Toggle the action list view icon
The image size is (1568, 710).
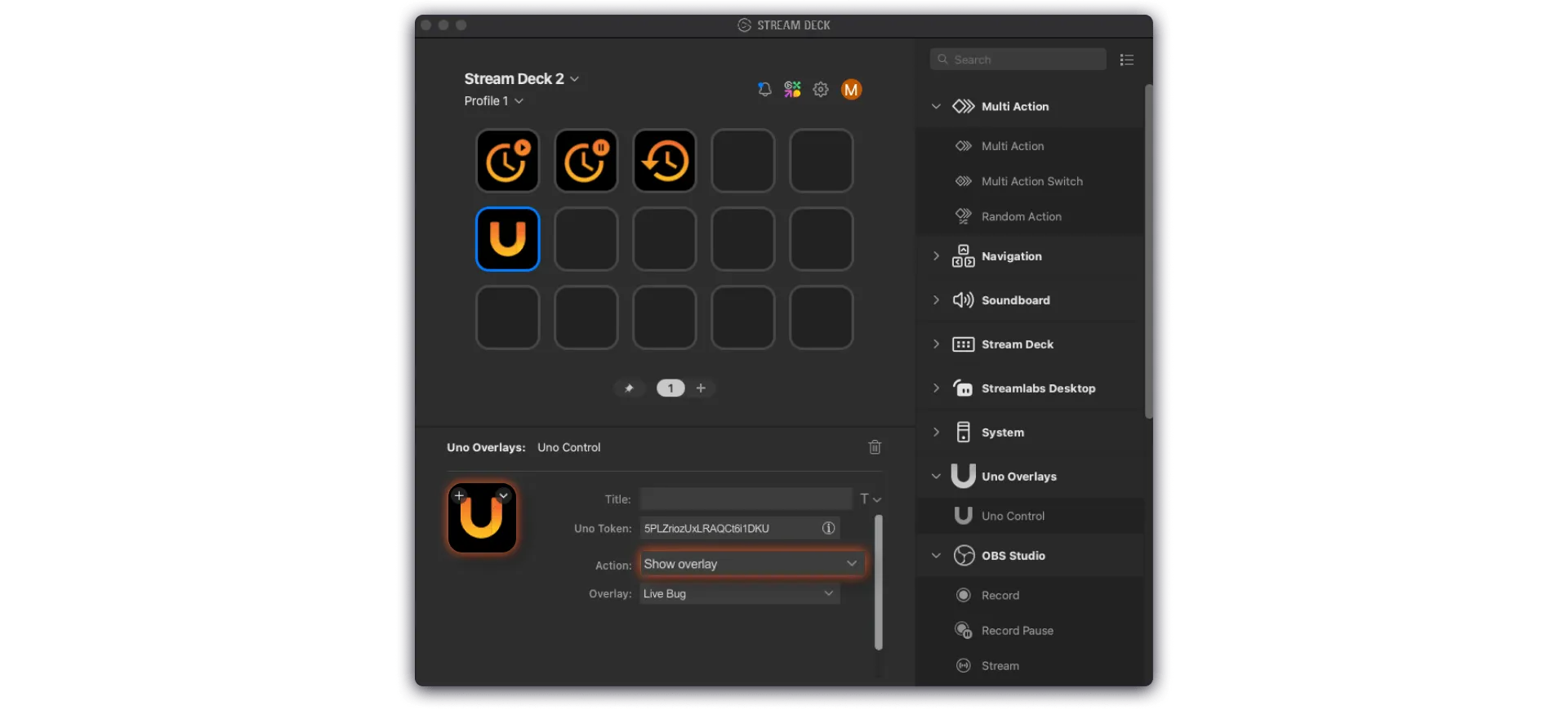click(x=1127, y=60)
